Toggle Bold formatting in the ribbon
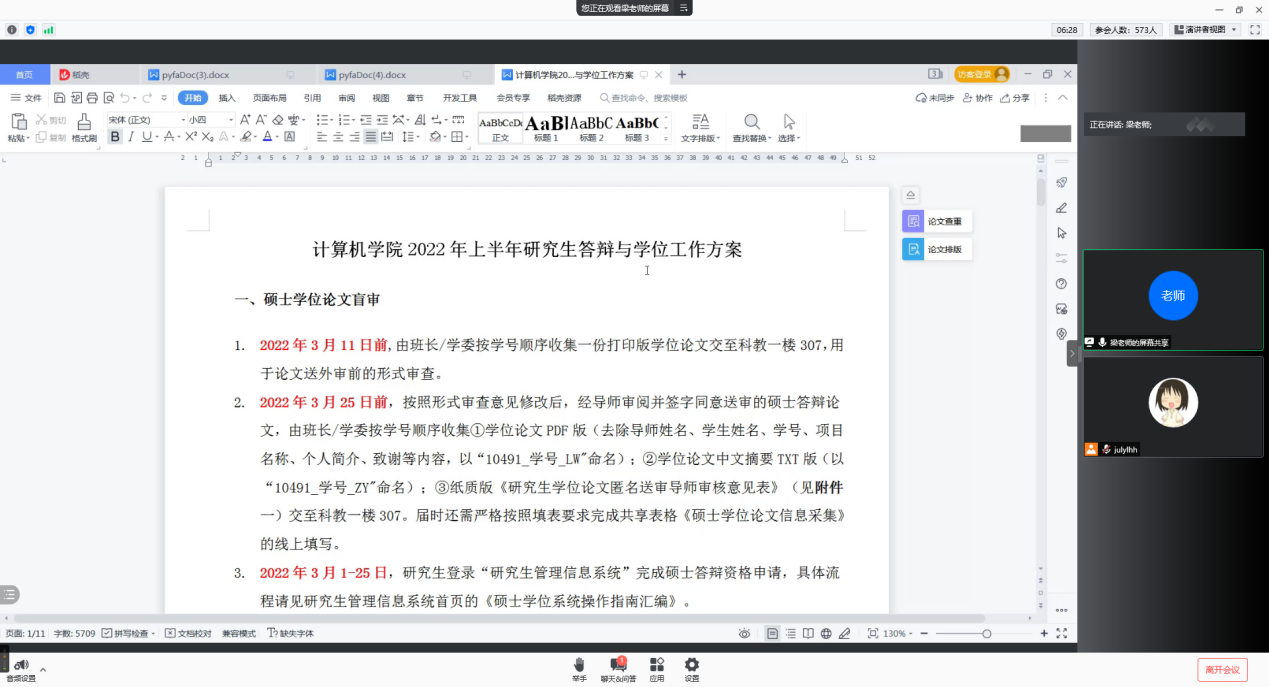The image size is (1269, 687). [115, 137]
